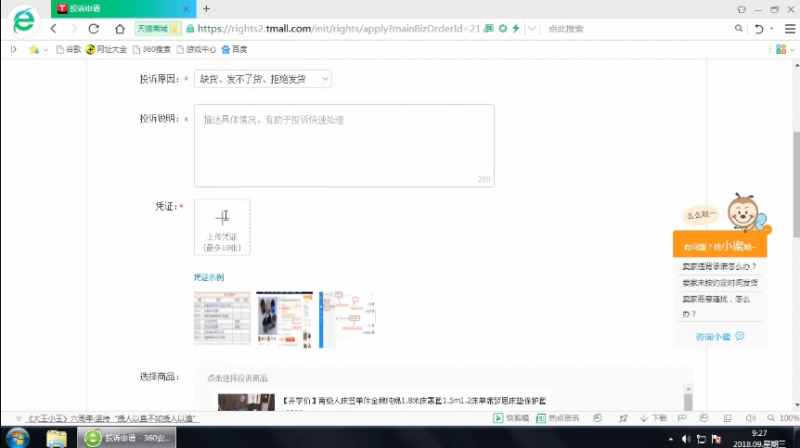Click the 投诉说明 description text area
The width and height of the screenshot is (800, 448).
coord(344,145)
